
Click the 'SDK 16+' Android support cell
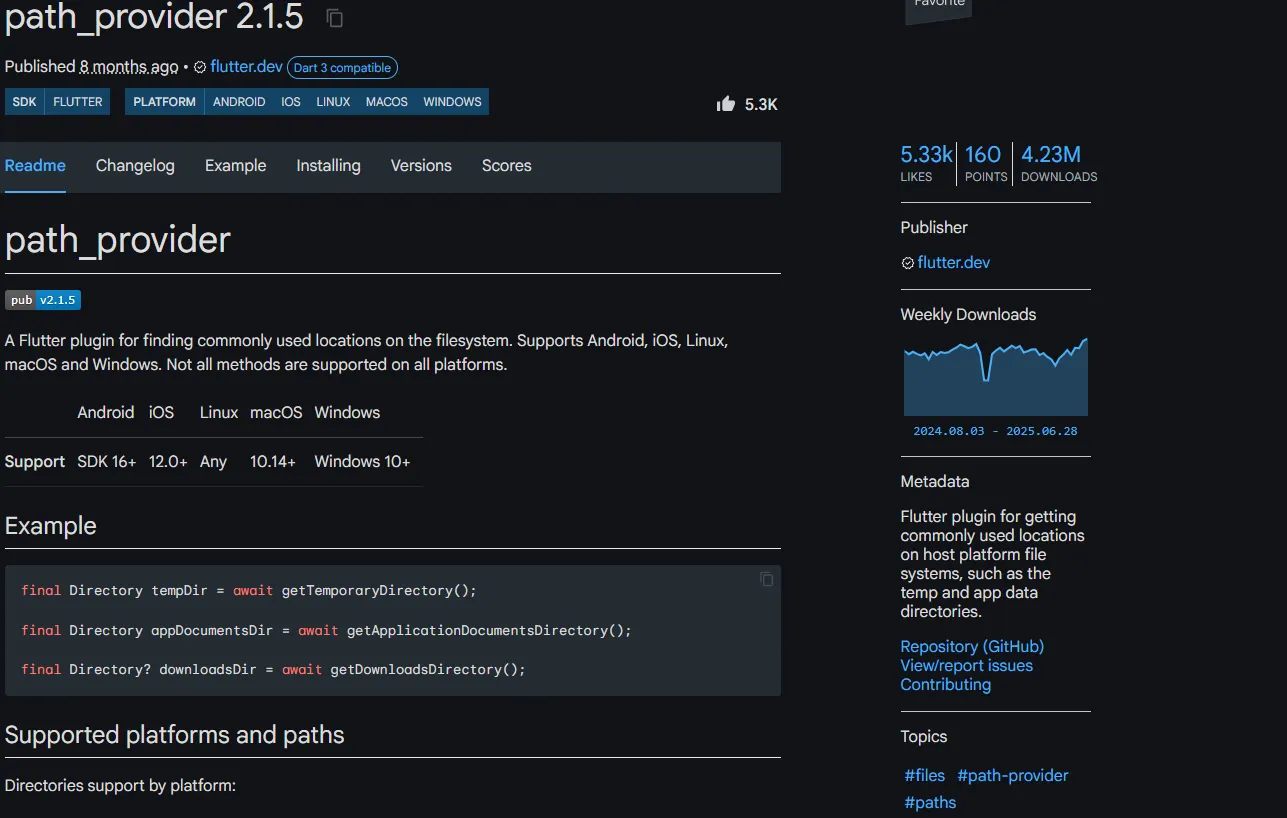107,462
